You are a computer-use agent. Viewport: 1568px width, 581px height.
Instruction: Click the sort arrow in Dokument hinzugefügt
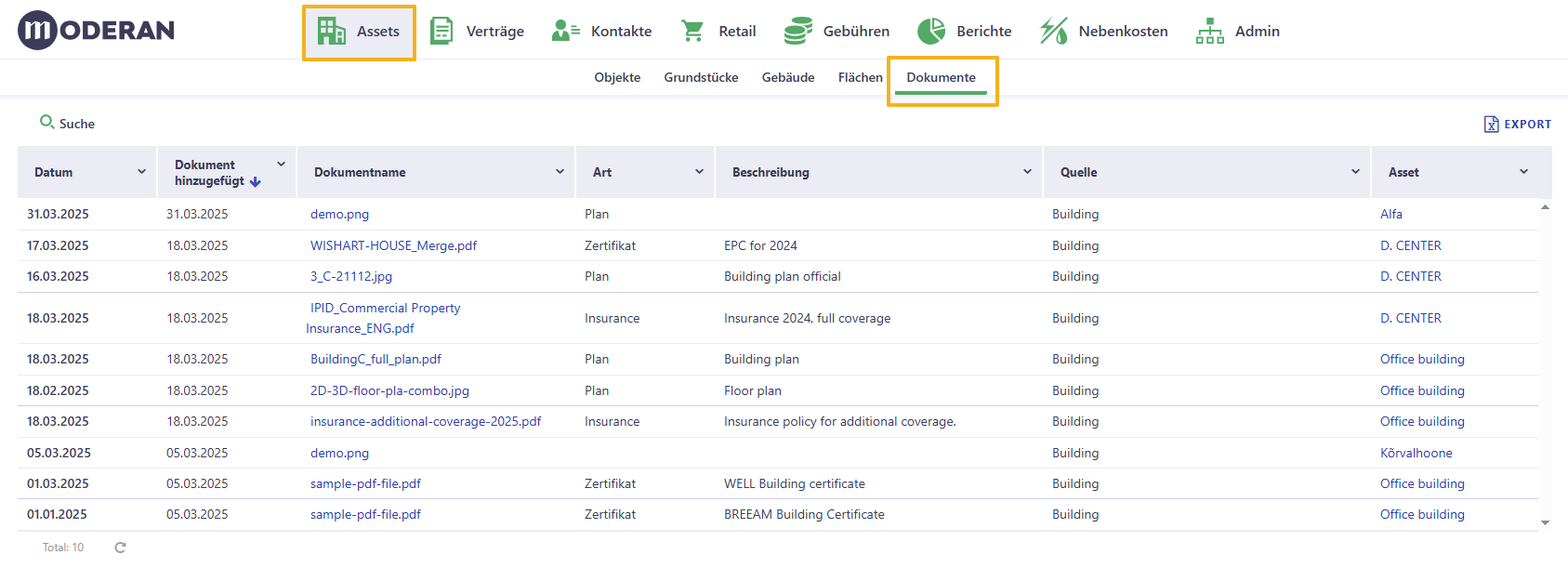(256, 182)
